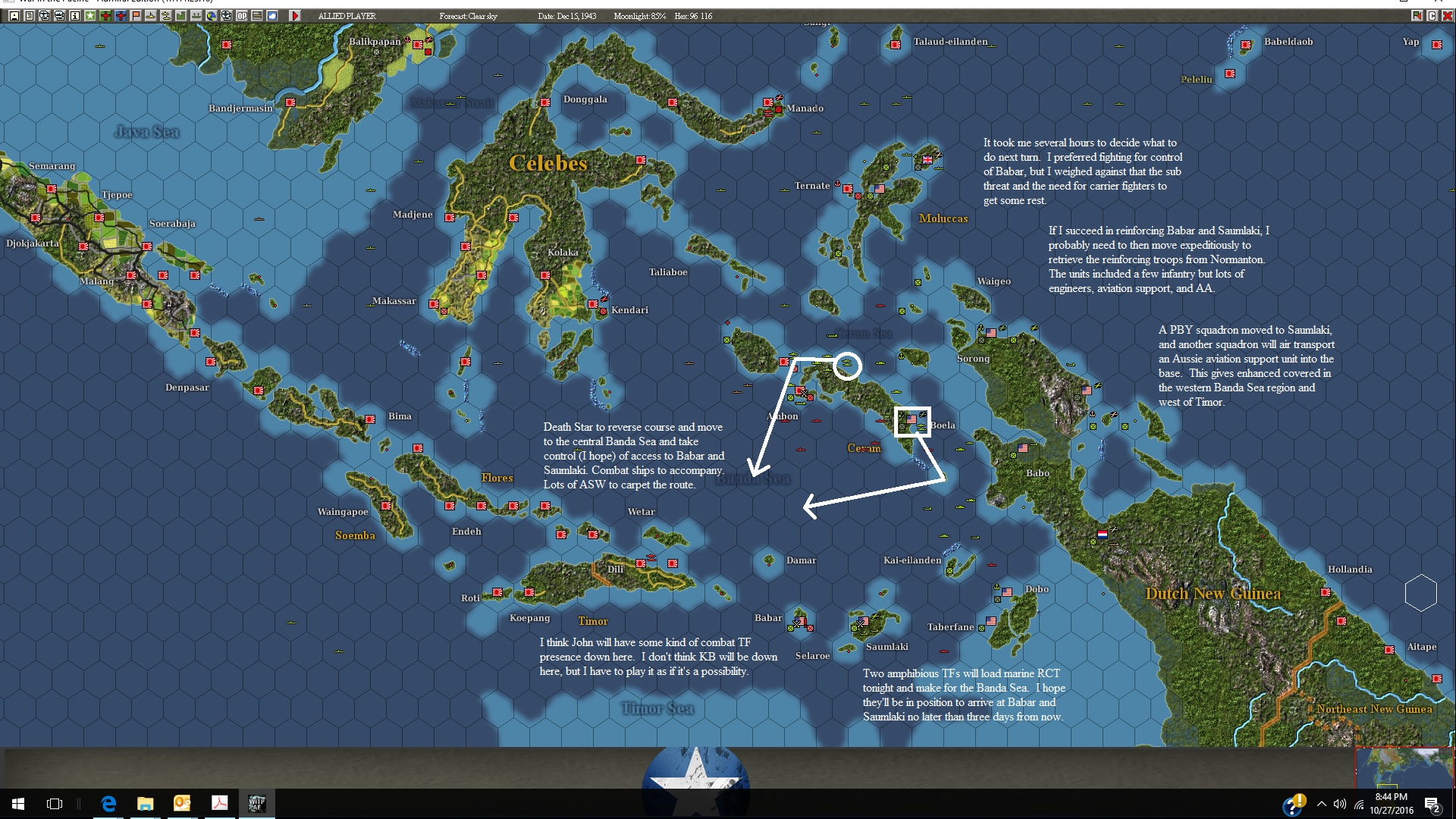The height and width of the screenshot is (819, 1456).
Task: Click the Moonlight 85% status text
Action: [x=639, y=16]
